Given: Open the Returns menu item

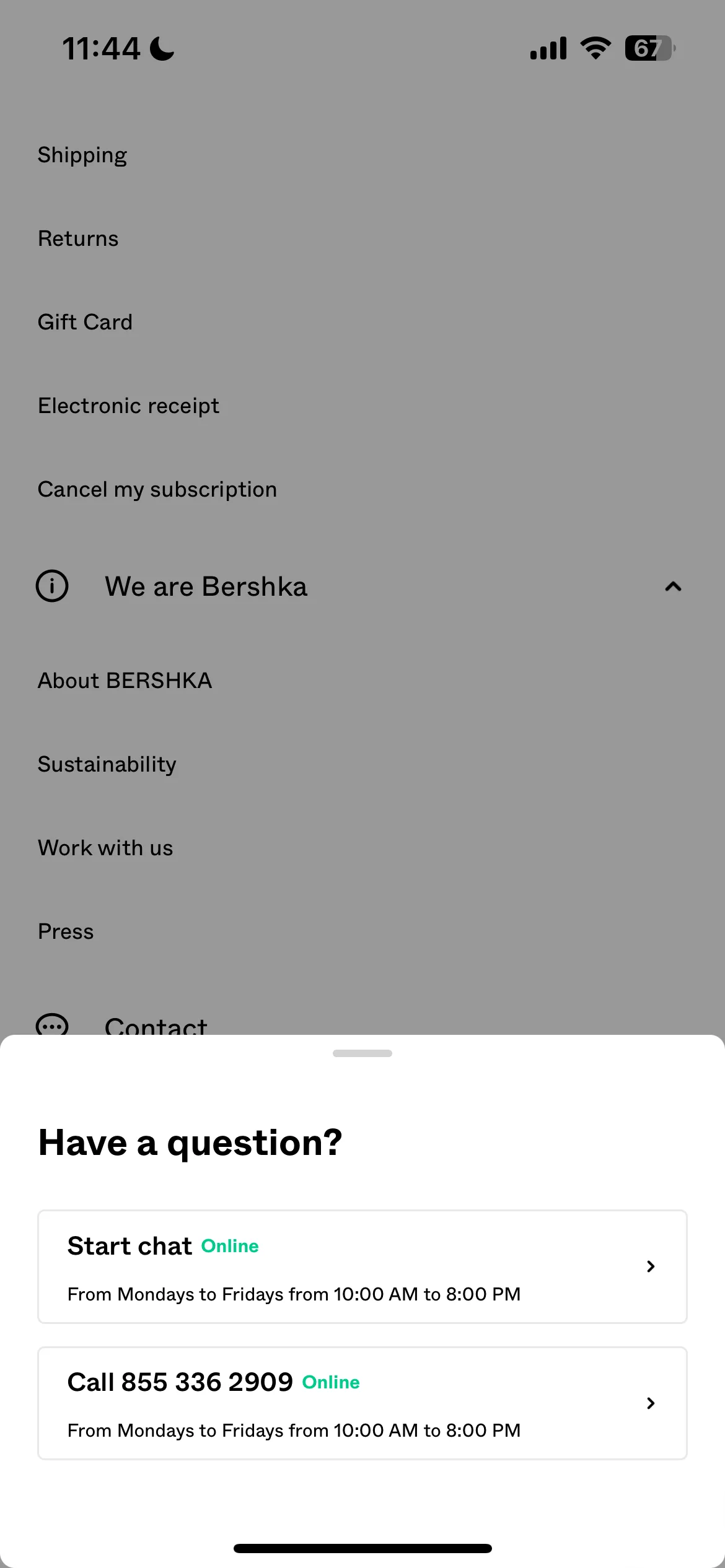Looking at the screenshot, I should click(78, 238).
